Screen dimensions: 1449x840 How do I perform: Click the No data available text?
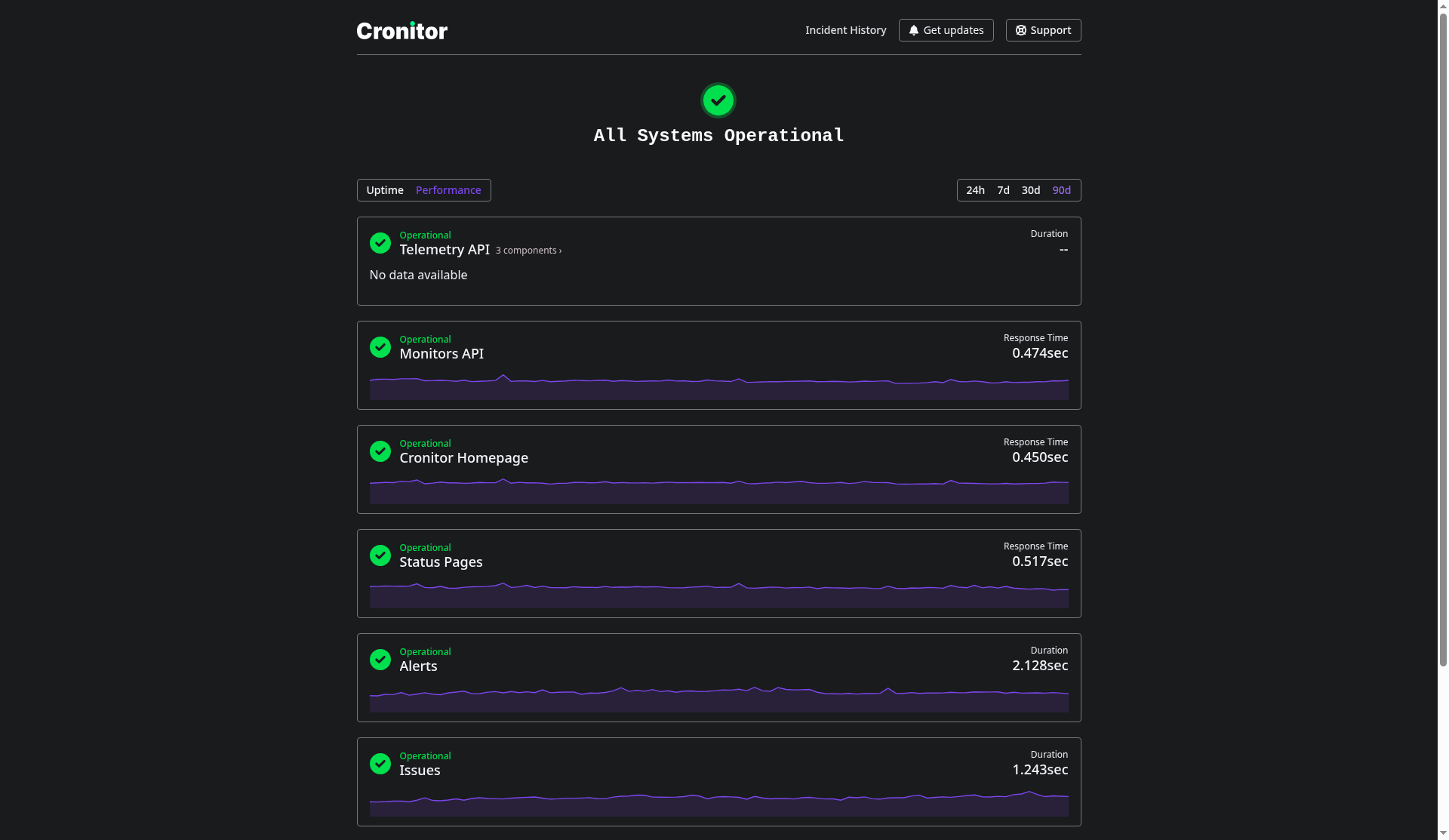click(x=418, y=275)
